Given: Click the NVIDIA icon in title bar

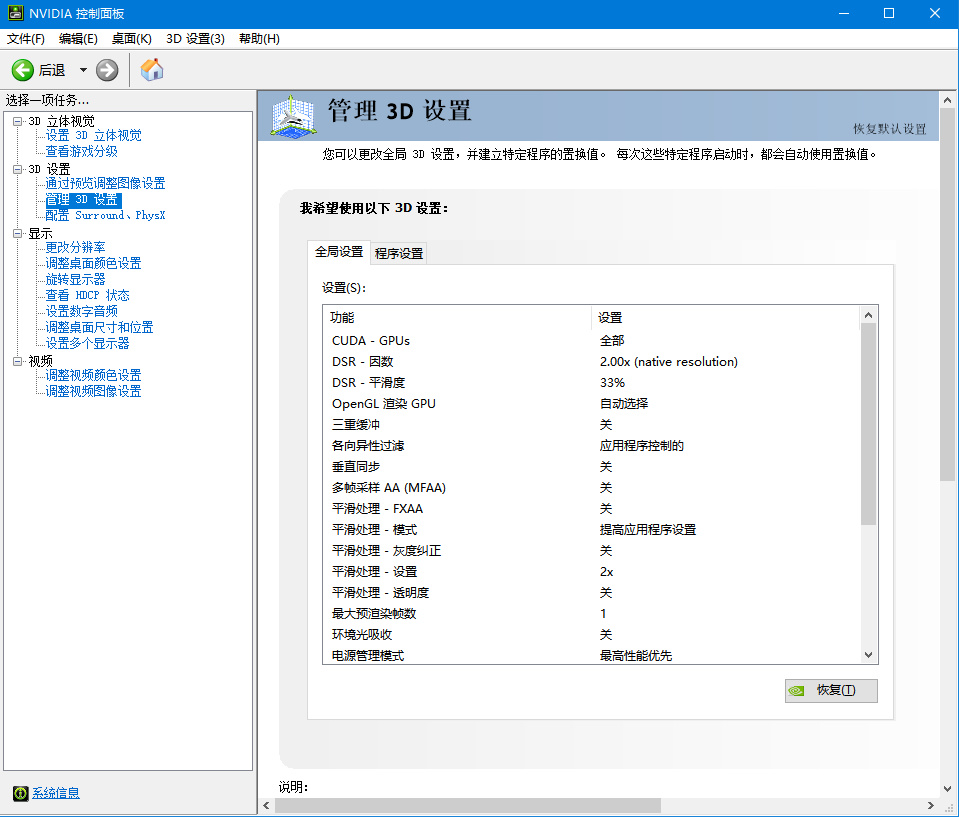Looking at the screenshot, I should click(13, 13).
